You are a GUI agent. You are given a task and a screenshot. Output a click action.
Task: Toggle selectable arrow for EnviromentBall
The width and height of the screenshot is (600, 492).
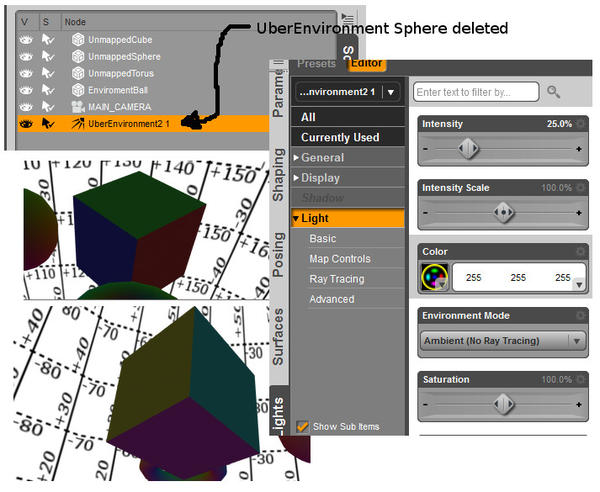48,90
